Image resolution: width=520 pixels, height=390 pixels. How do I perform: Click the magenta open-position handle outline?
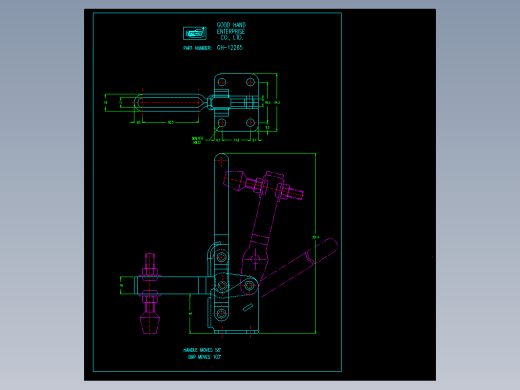coord(299,267)
